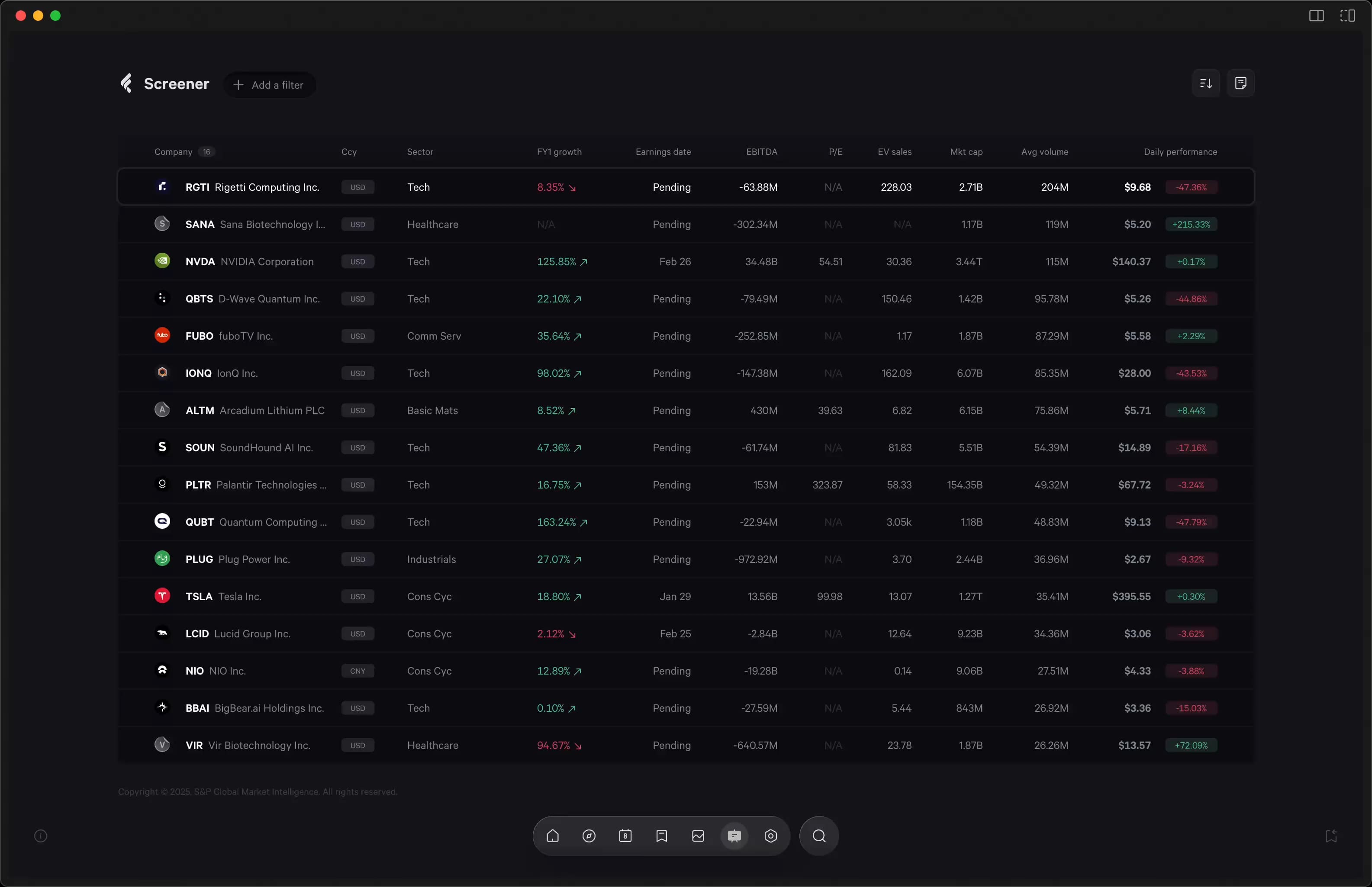The height and width of the screenshot is (887, 1372).
Task: Click the sort order icon near top right
Action: pos(1206,83)
